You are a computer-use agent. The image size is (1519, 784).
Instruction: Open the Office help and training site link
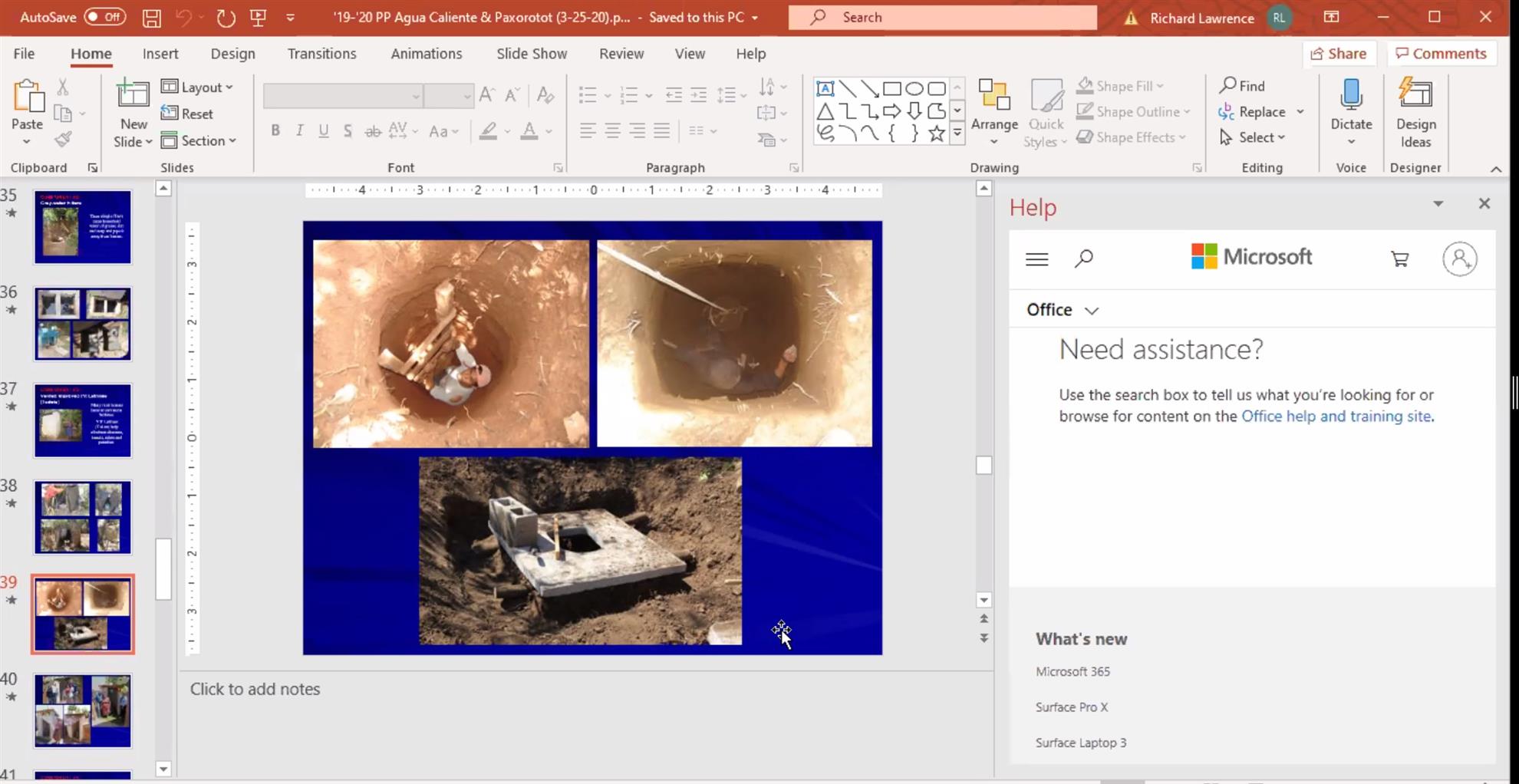pyautogui.click(x=1336, y=417)
